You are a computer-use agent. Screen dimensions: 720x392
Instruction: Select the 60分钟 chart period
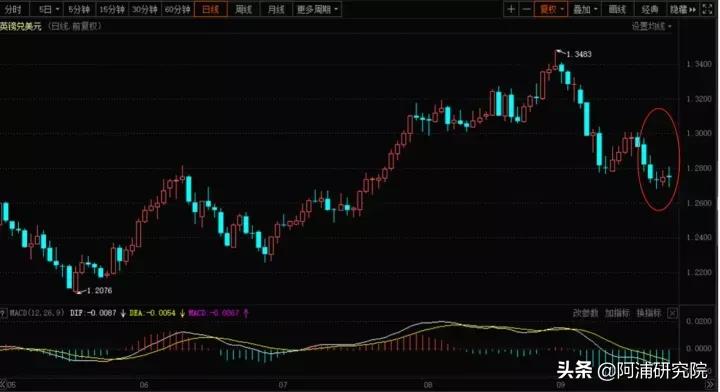click(177, 9)
